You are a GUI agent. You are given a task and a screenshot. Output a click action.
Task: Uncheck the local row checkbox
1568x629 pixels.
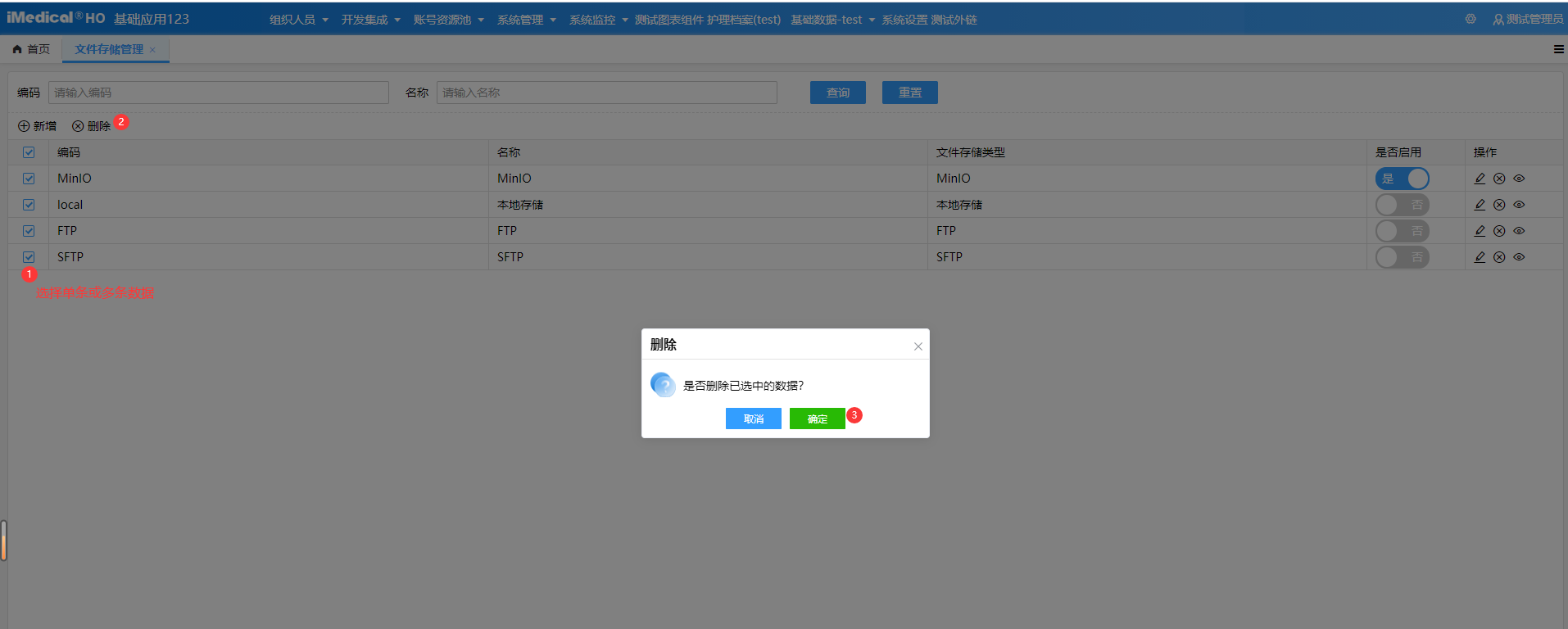(x=29, y=205)
